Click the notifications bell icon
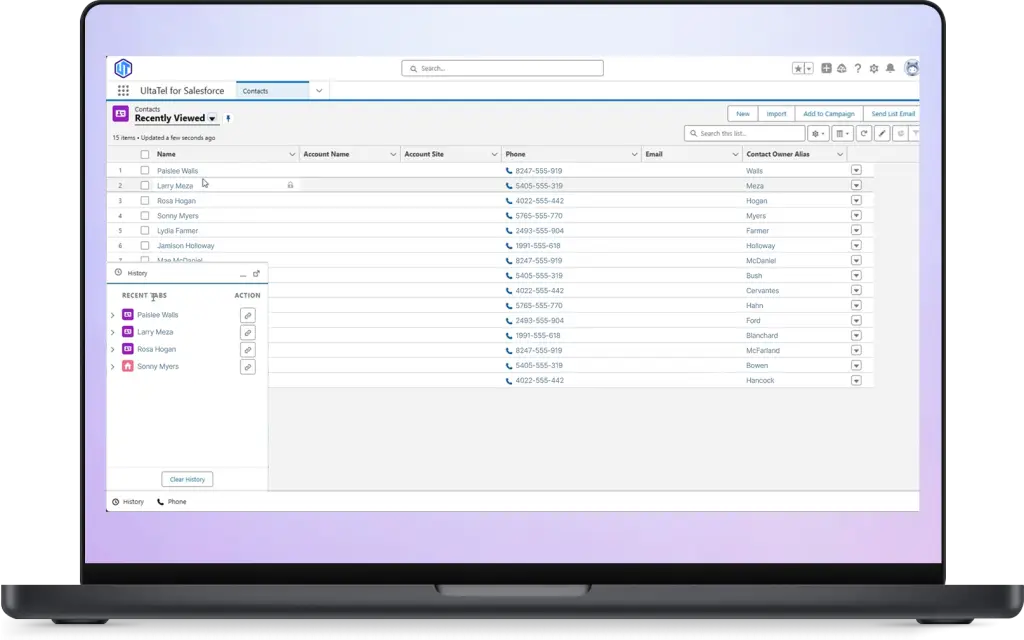This screenshot has width=1024, height=640. click(x=890, y=68)
